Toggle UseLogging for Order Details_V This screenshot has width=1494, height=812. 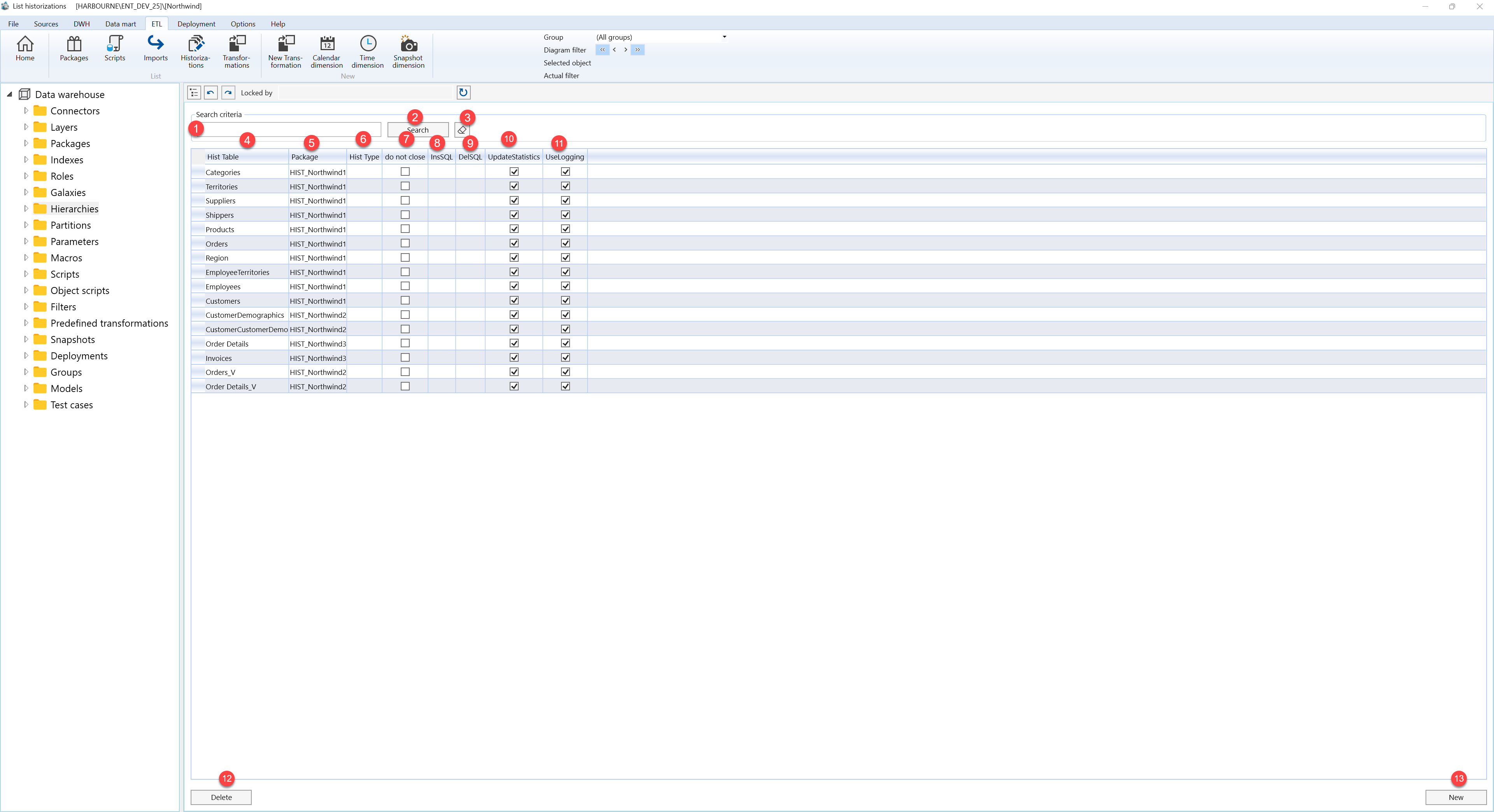pos(565,386)
